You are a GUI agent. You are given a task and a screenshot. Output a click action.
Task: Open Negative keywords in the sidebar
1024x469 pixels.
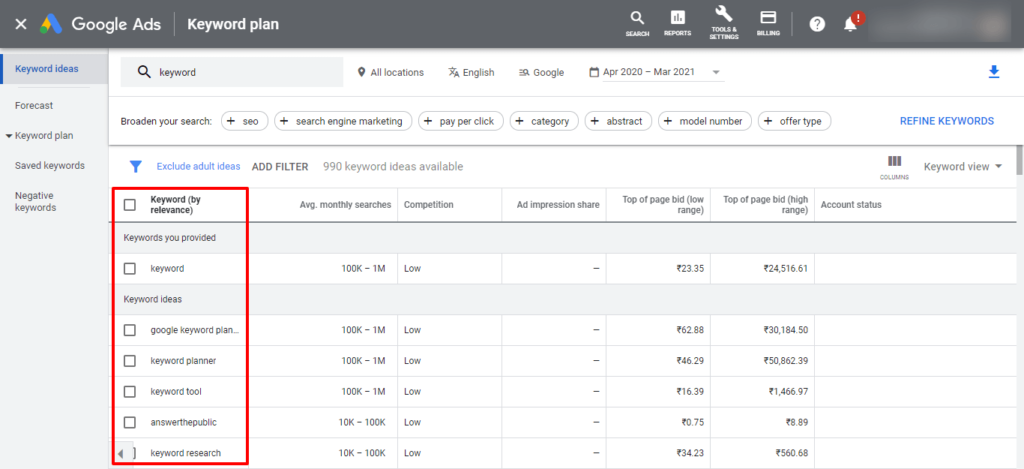pyautogui.click(x=35, y=201)
